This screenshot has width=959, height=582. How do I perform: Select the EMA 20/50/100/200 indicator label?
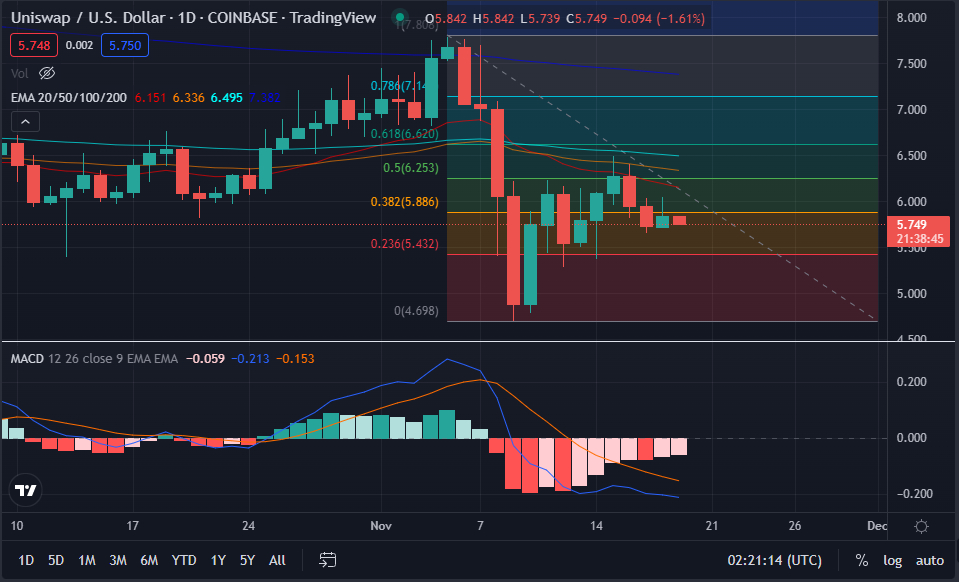point(68,98)
